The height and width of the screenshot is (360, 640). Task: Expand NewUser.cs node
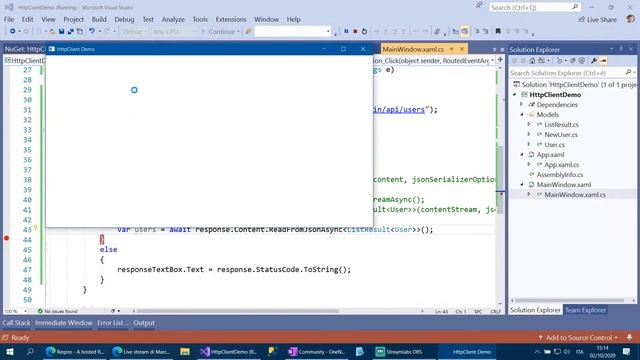[529, 134]
